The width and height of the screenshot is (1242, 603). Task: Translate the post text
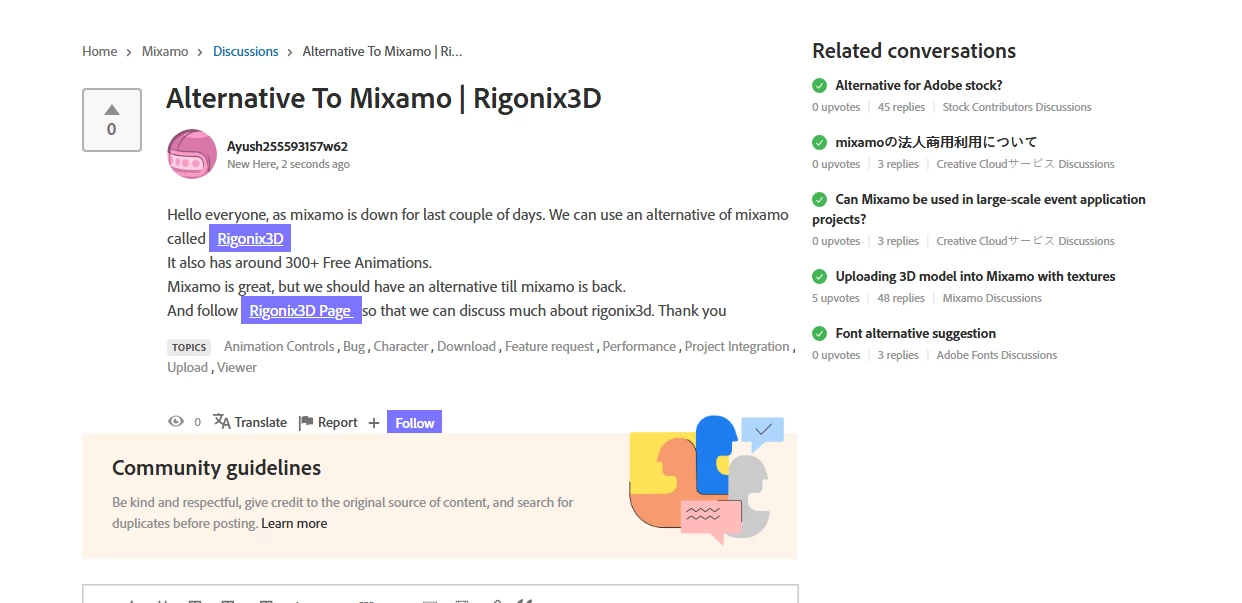(260, 422)
